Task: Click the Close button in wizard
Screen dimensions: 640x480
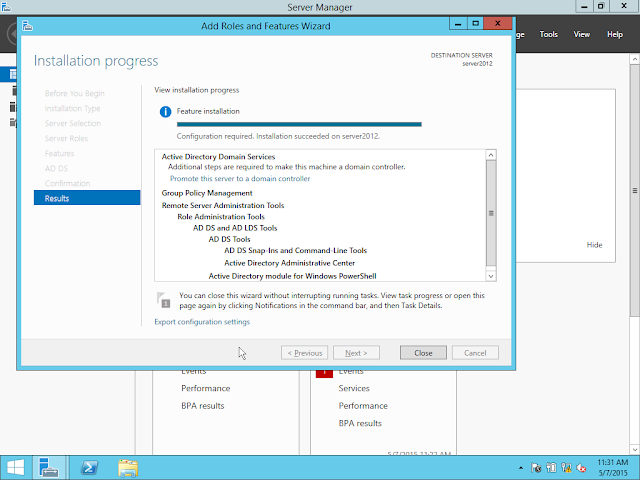Action: click(423, 353)
